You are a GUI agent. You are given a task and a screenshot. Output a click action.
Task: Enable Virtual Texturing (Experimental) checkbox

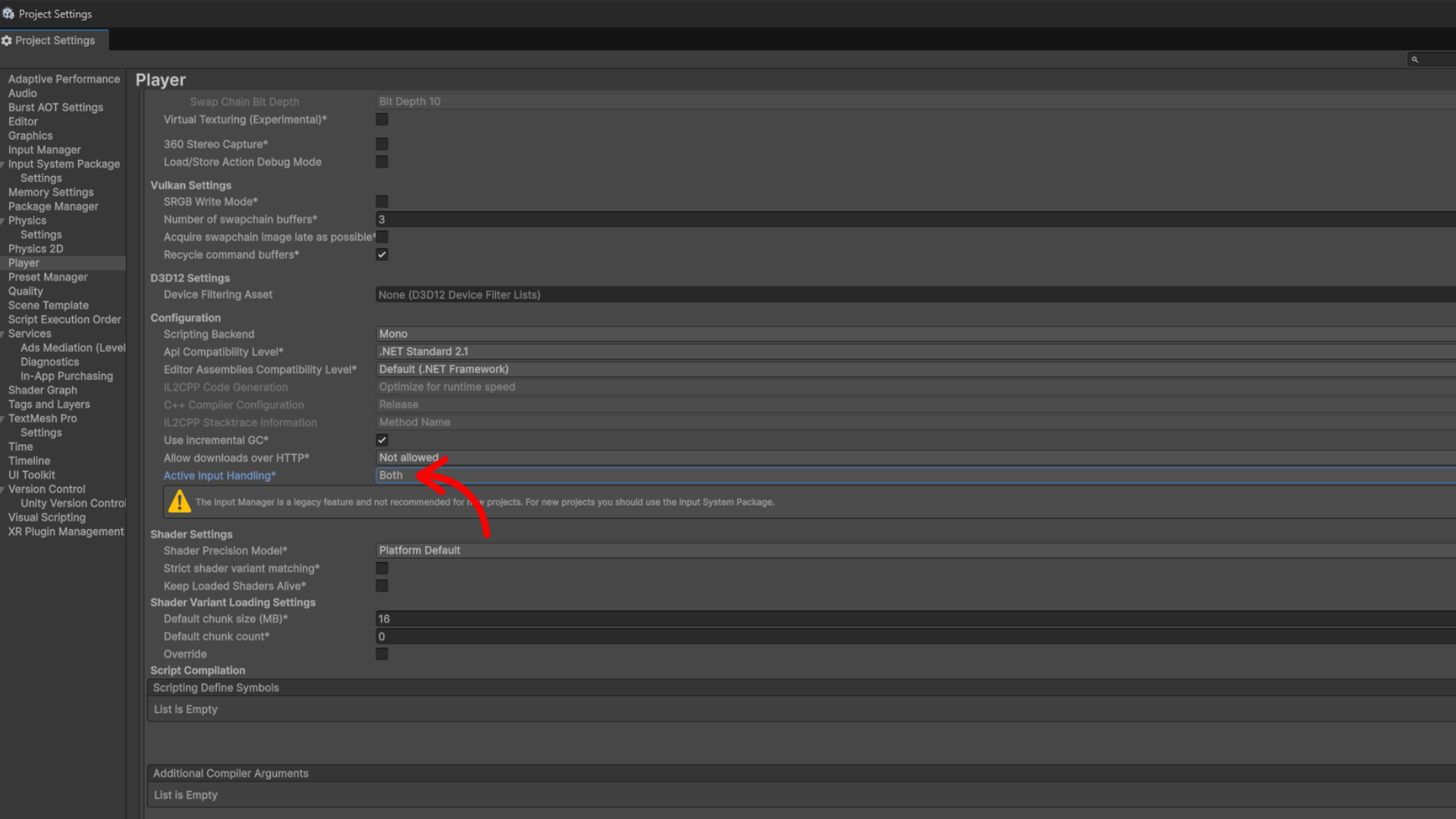point(382,120)
